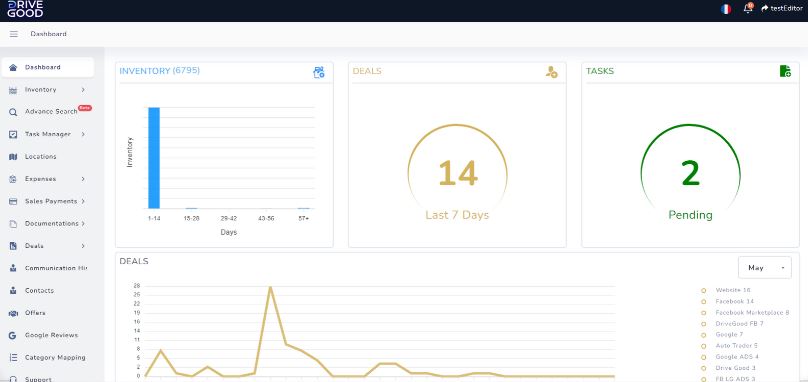The height and width of the screenshot is (382, 808).
Task: Click add task icon in Tasks card
Action: (785, 72)
